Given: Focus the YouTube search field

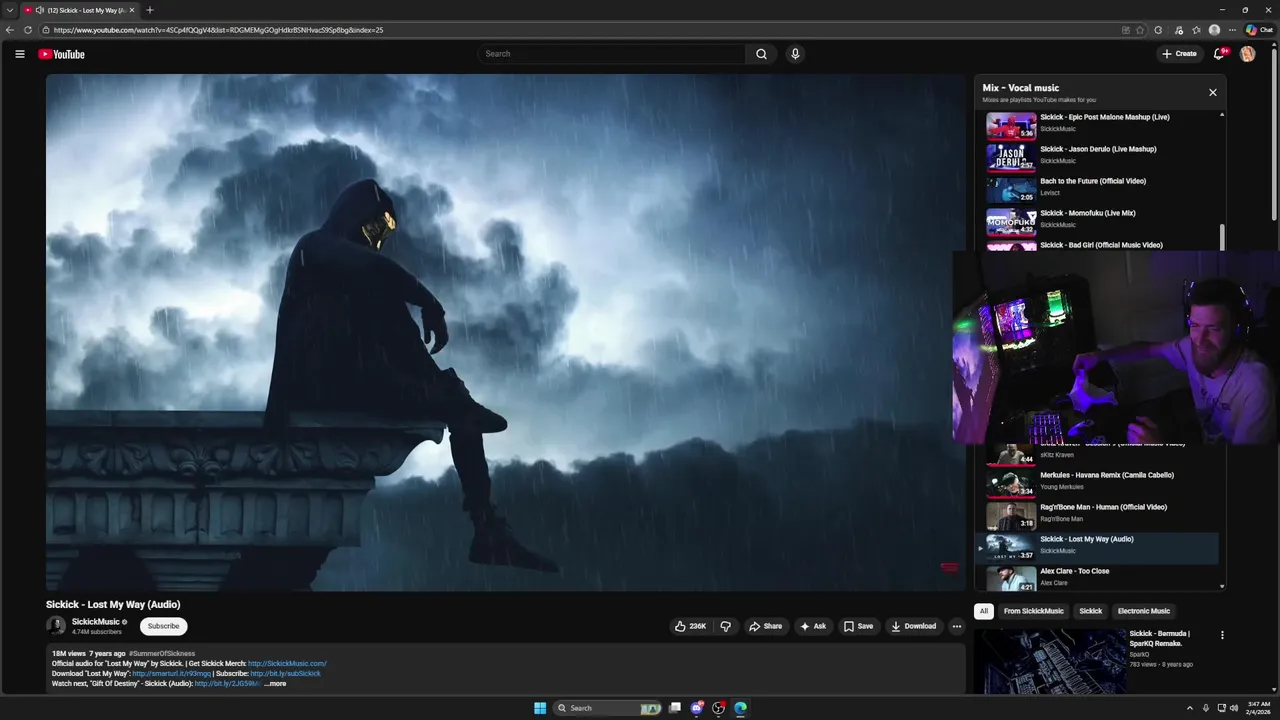Looking at the screenshot, I should 611,54.
